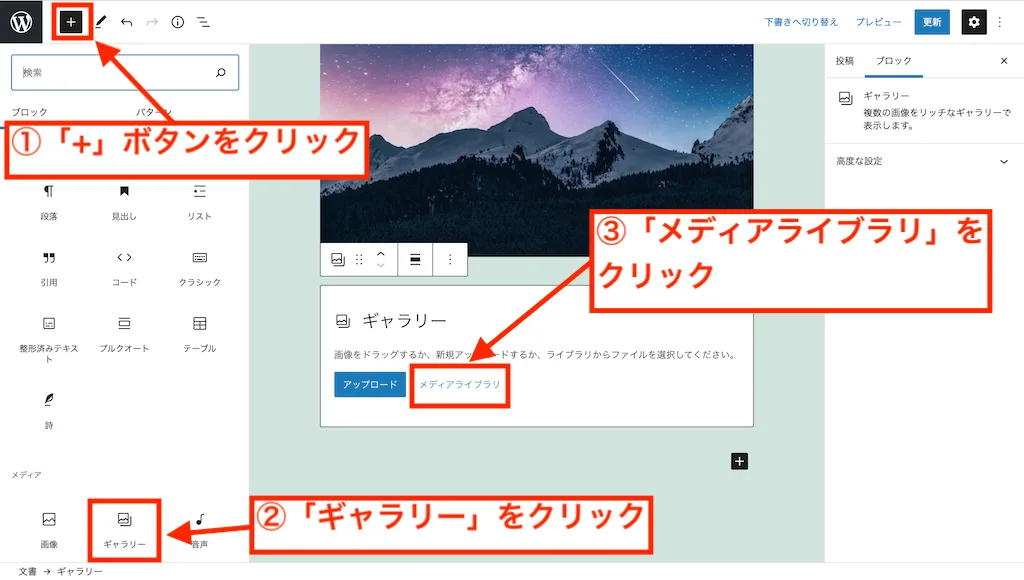Image resolution: width=1024 pixels, height=580 pixels.
Task: Insert a クラシック classic block
Action: pos(199,268)
